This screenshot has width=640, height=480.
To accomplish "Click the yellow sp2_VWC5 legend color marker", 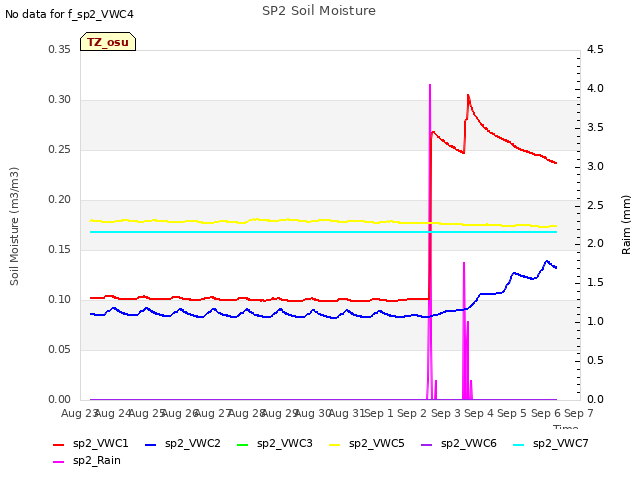I will tap(335, 444).
